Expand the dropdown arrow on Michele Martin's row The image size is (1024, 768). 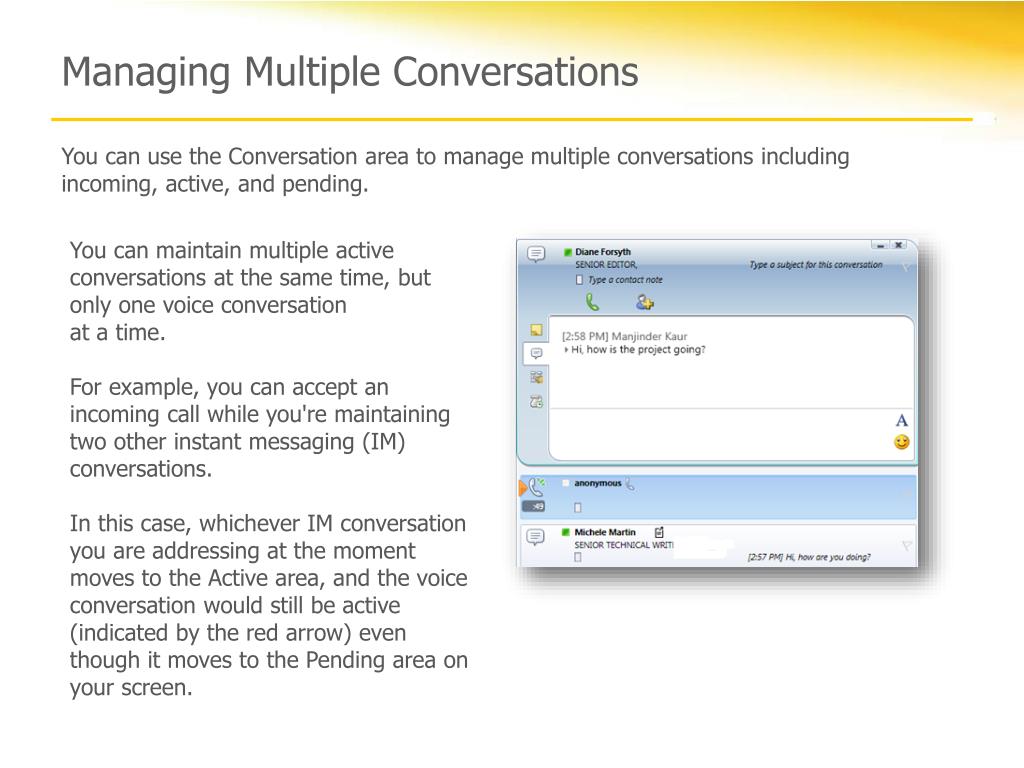click(x=906, y=545)
